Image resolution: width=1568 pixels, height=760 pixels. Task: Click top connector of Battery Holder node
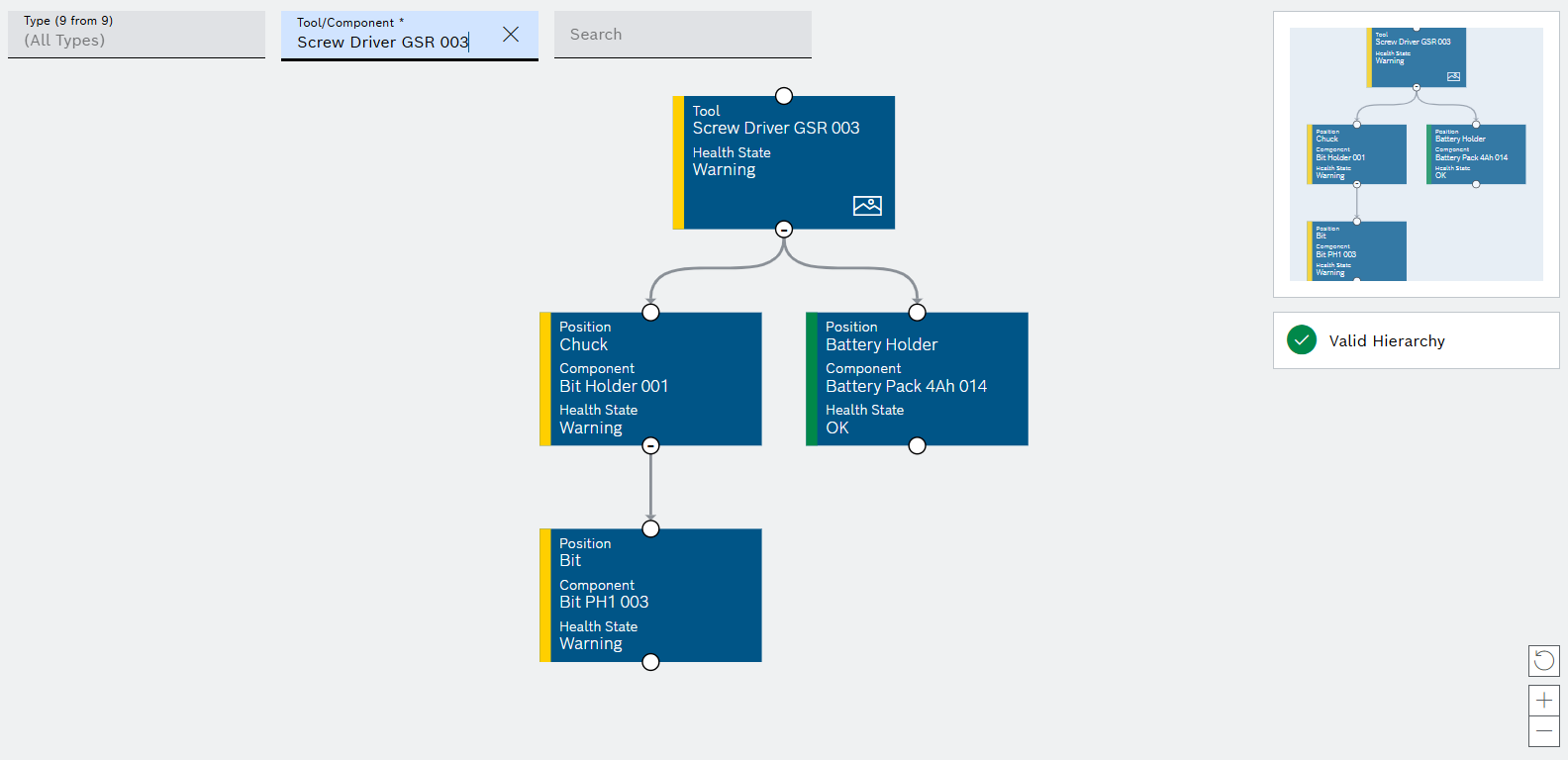[x=917, y=313]
